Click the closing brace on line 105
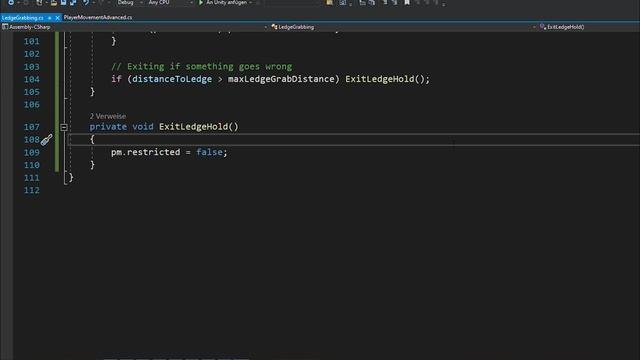 pos(92,92)
